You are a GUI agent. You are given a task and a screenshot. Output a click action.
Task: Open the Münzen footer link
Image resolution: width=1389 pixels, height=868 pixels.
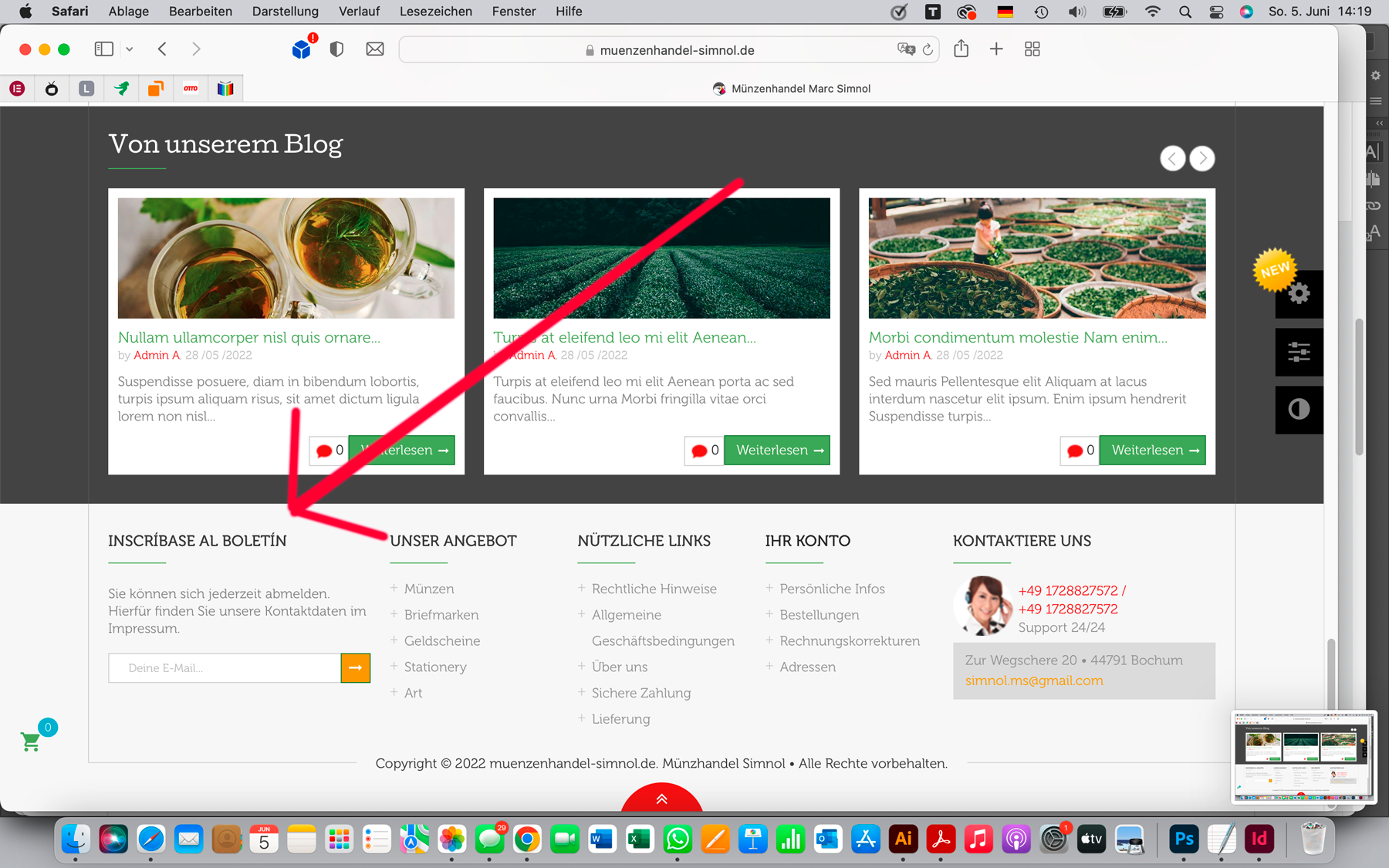pyautogui.click(x=429, y=589)
